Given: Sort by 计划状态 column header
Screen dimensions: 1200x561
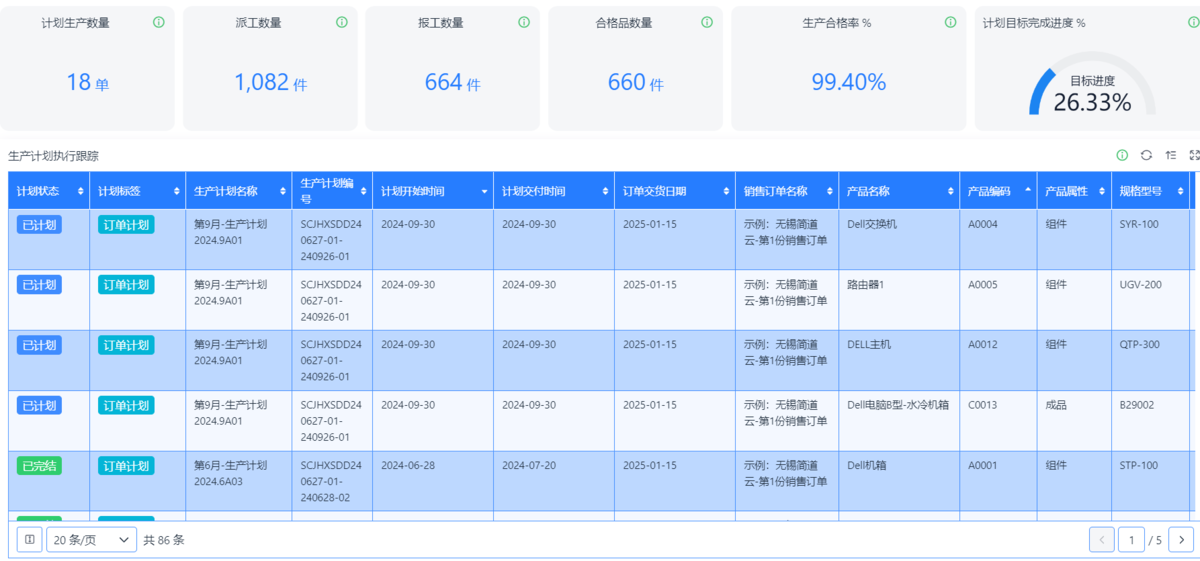Looking at the screenshot, I should click(81, 191).
